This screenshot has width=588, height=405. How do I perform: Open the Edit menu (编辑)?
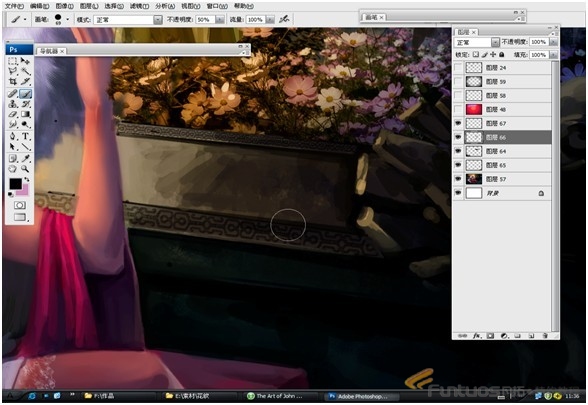39,6
